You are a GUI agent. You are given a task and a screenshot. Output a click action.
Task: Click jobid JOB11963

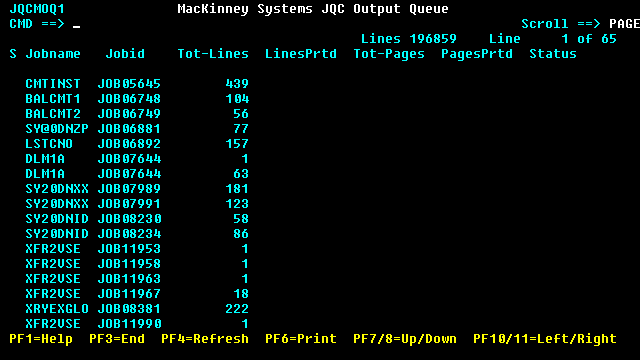tap(129, 279)
